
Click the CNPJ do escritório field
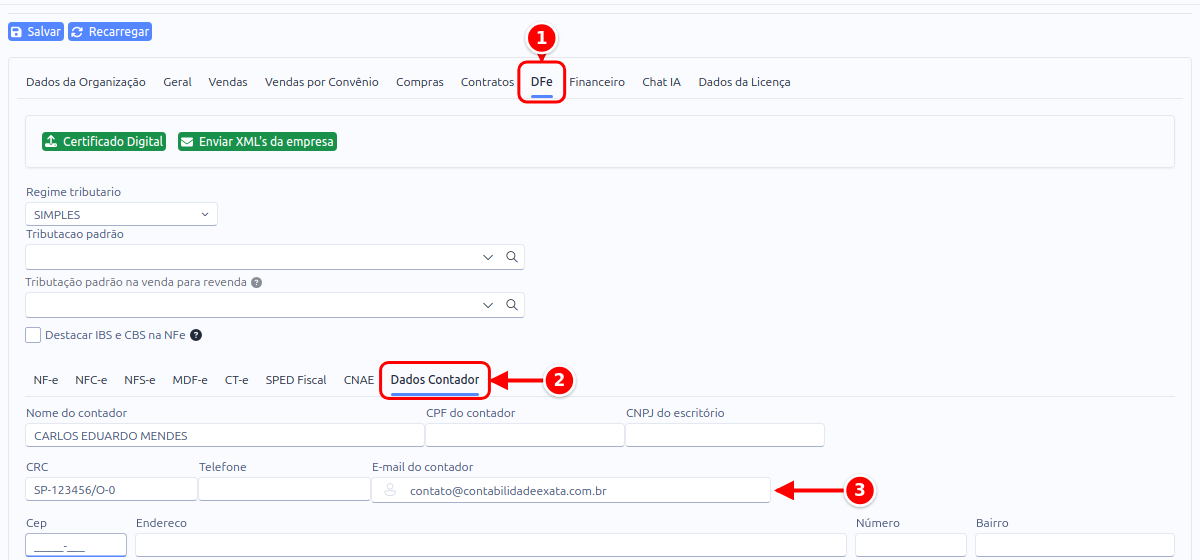(x=725, y=435)
